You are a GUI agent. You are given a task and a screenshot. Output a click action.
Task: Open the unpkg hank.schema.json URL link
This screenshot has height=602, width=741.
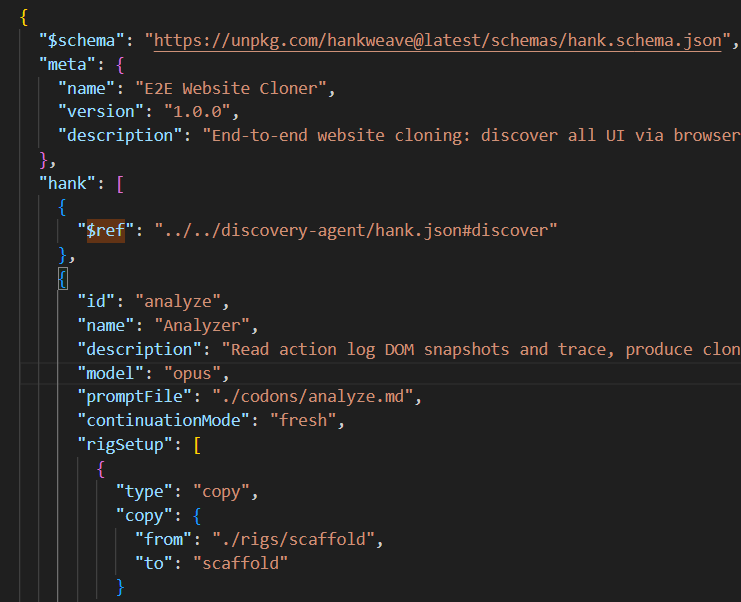[x=438, y=41]
